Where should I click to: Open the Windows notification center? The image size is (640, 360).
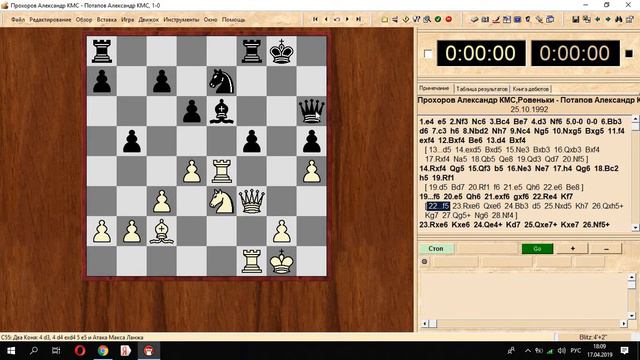pyautogui.click(x=624, y=351)
